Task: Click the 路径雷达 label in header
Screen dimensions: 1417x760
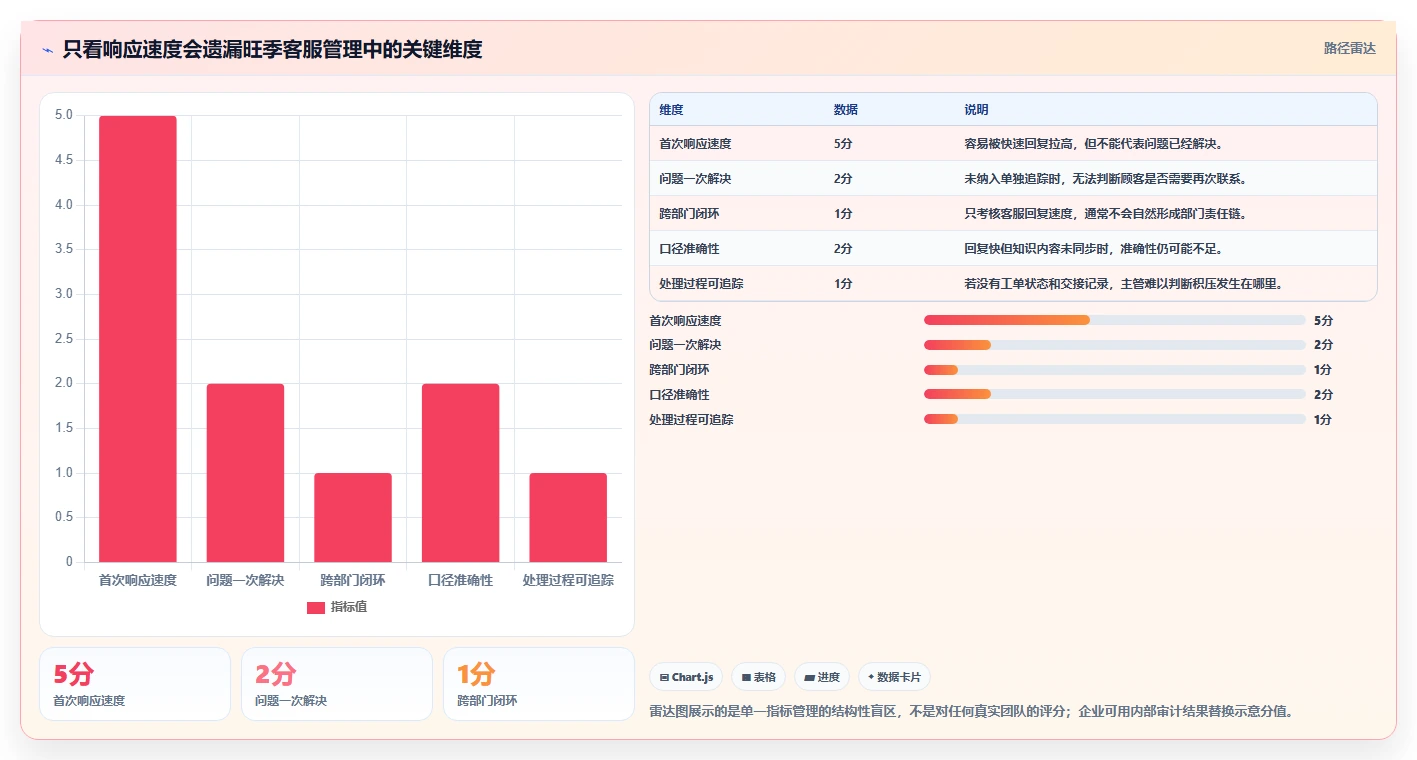Action: [1350, 48]
